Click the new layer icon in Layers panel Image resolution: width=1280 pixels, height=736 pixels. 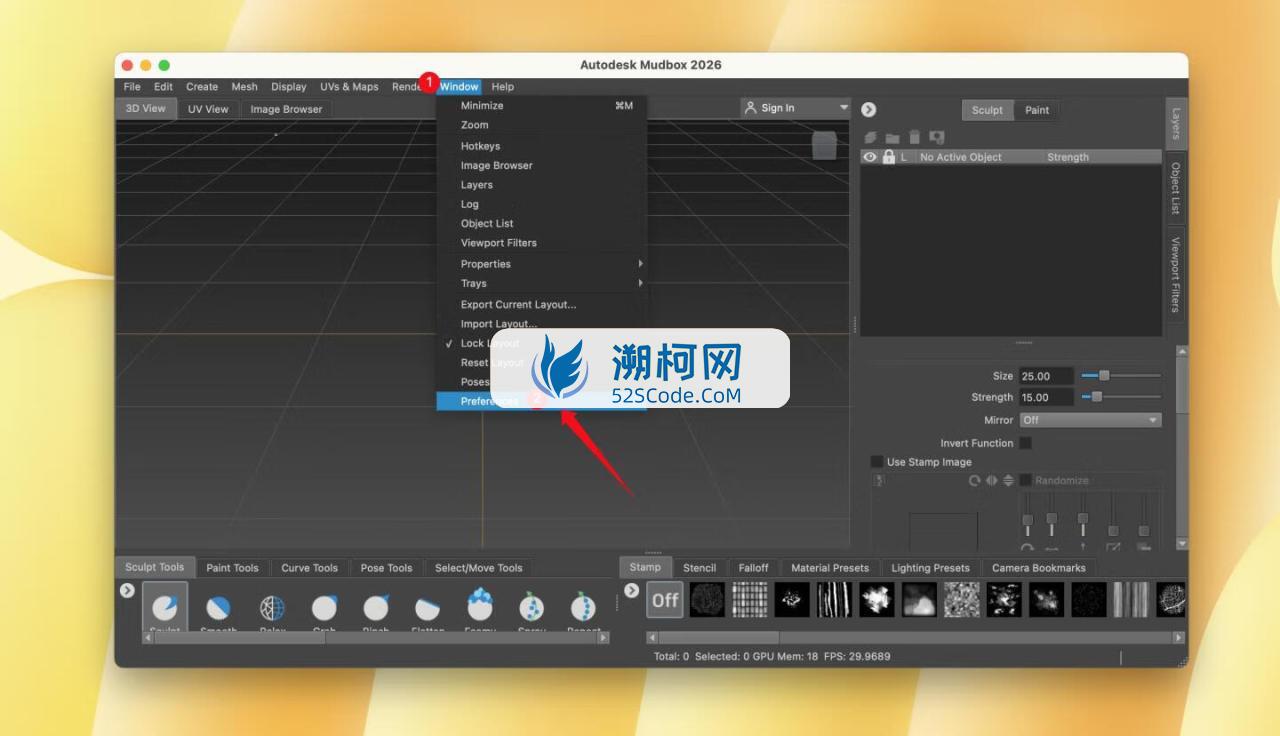(x=870, y=137)
